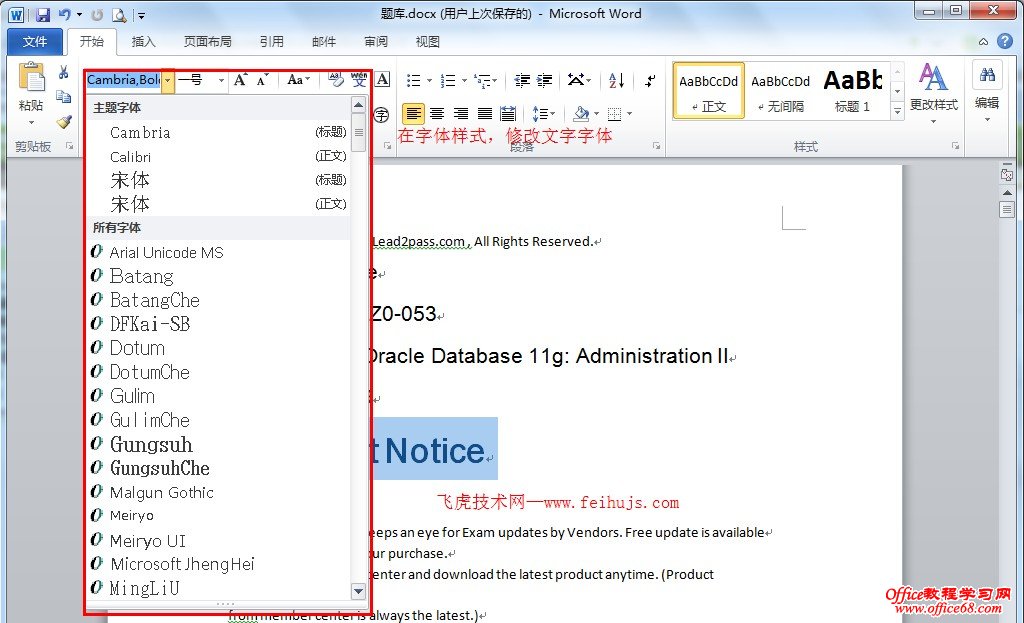Choose Malgun Gothic font from list
Viewport: 1024px width, 623px height.
tap(219, 492)
